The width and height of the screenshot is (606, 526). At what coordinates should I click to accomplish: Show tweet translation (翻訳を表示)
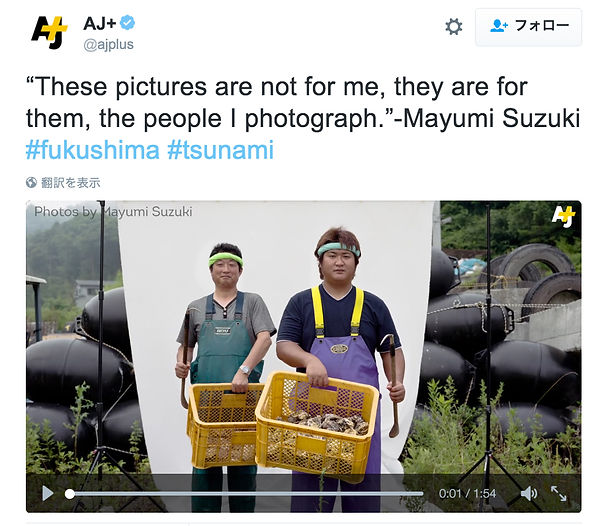point(70,182)
